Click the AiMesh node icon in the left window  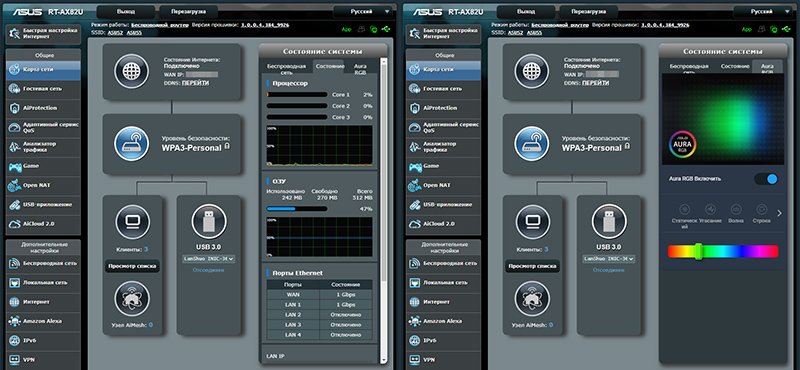(x=132, y=299)
